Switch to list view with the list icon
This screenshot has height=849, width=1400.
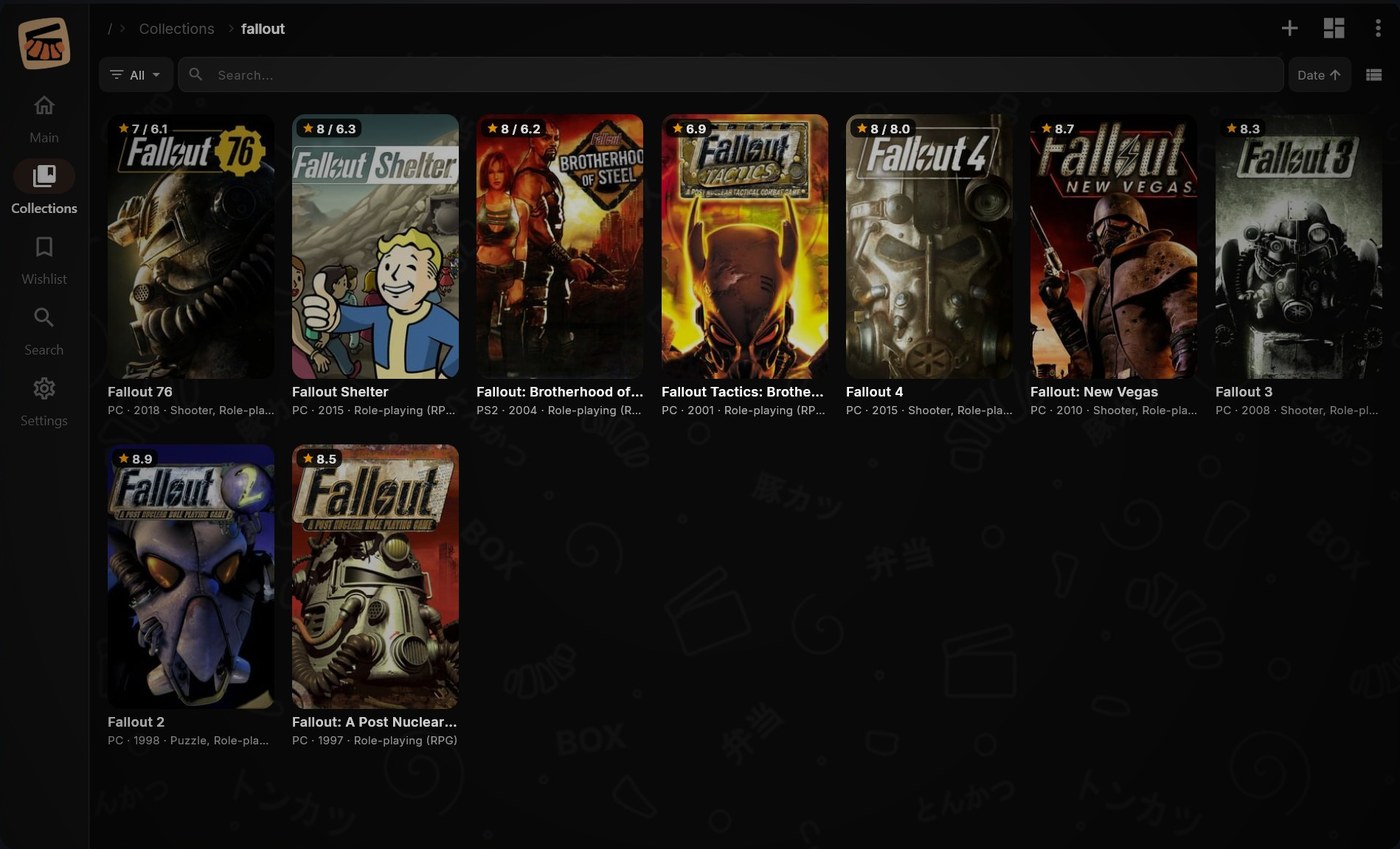(1373, 74)
